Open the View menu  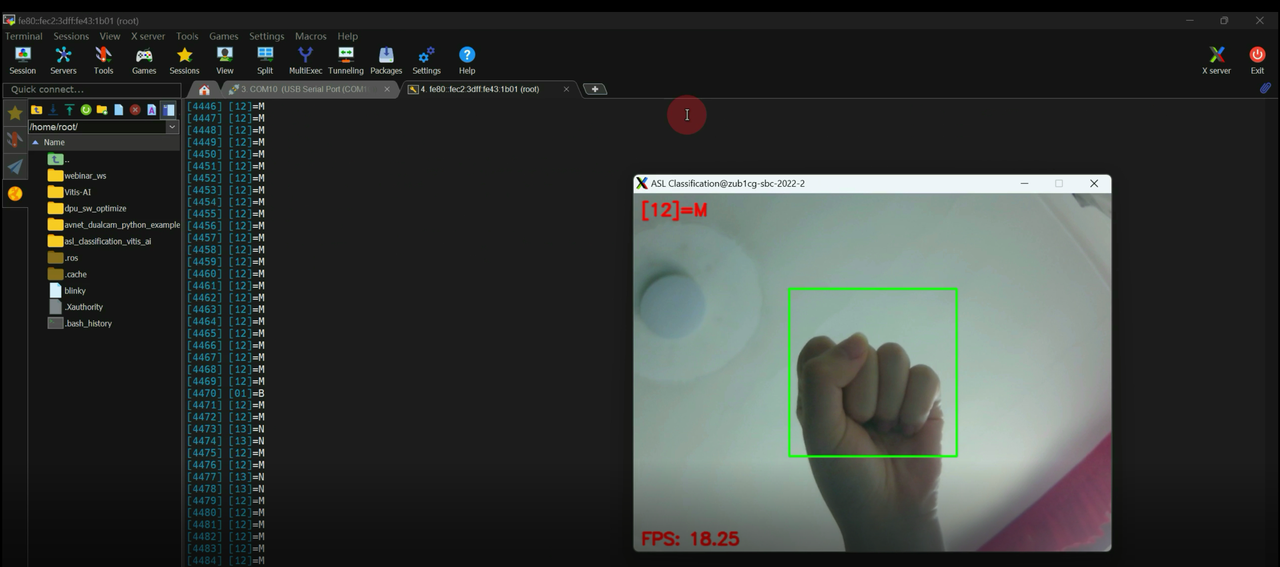(110, 36)
